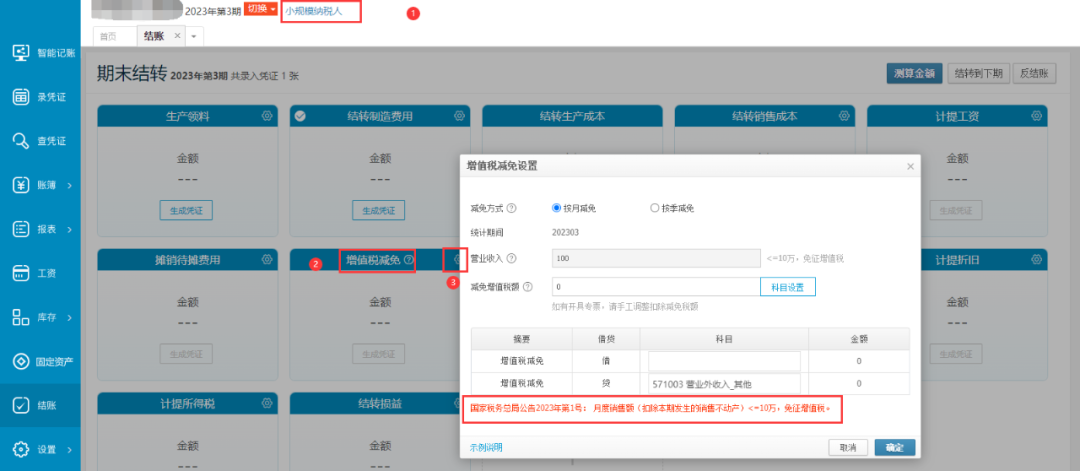Click the 结转损益 card header

coord(380,403)
